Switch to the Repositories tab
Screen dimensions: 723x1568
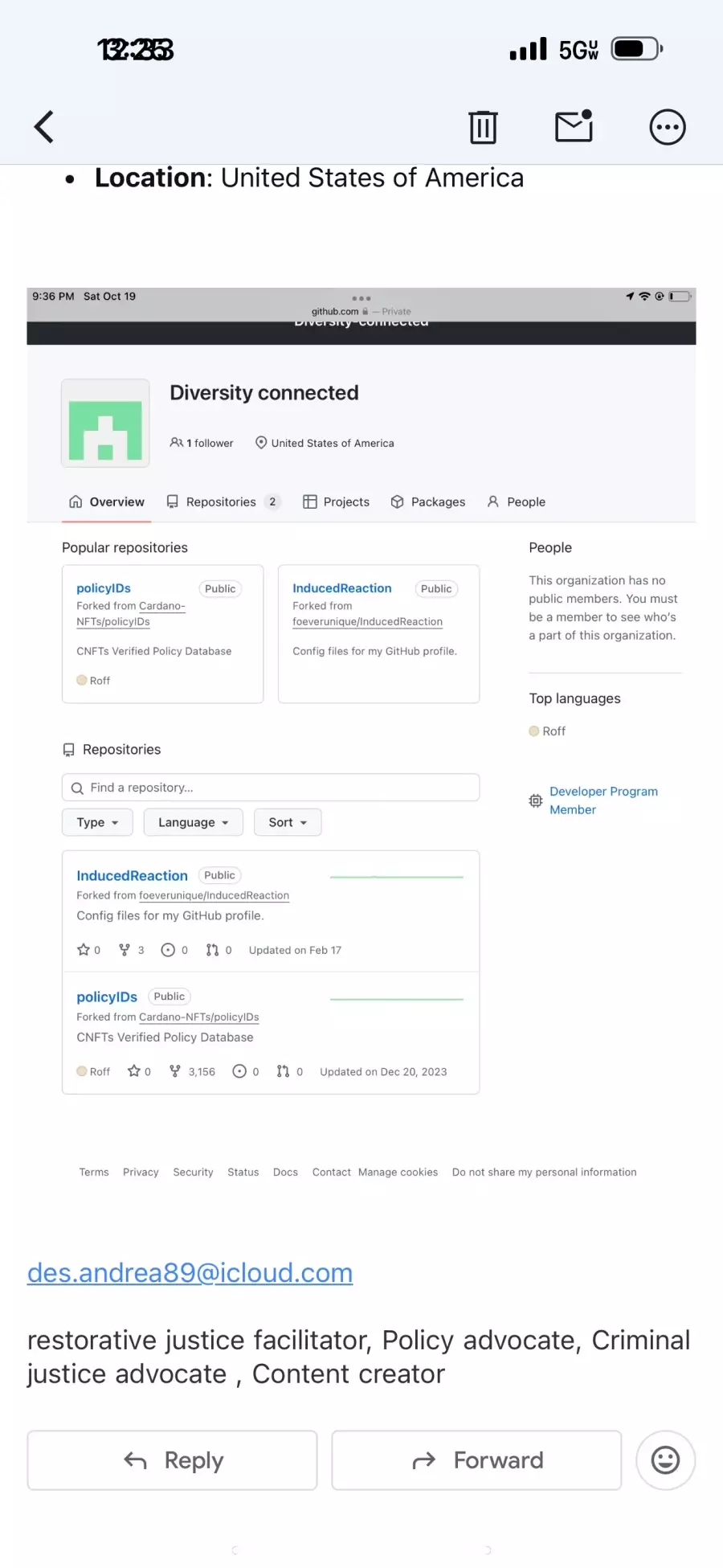222,502
